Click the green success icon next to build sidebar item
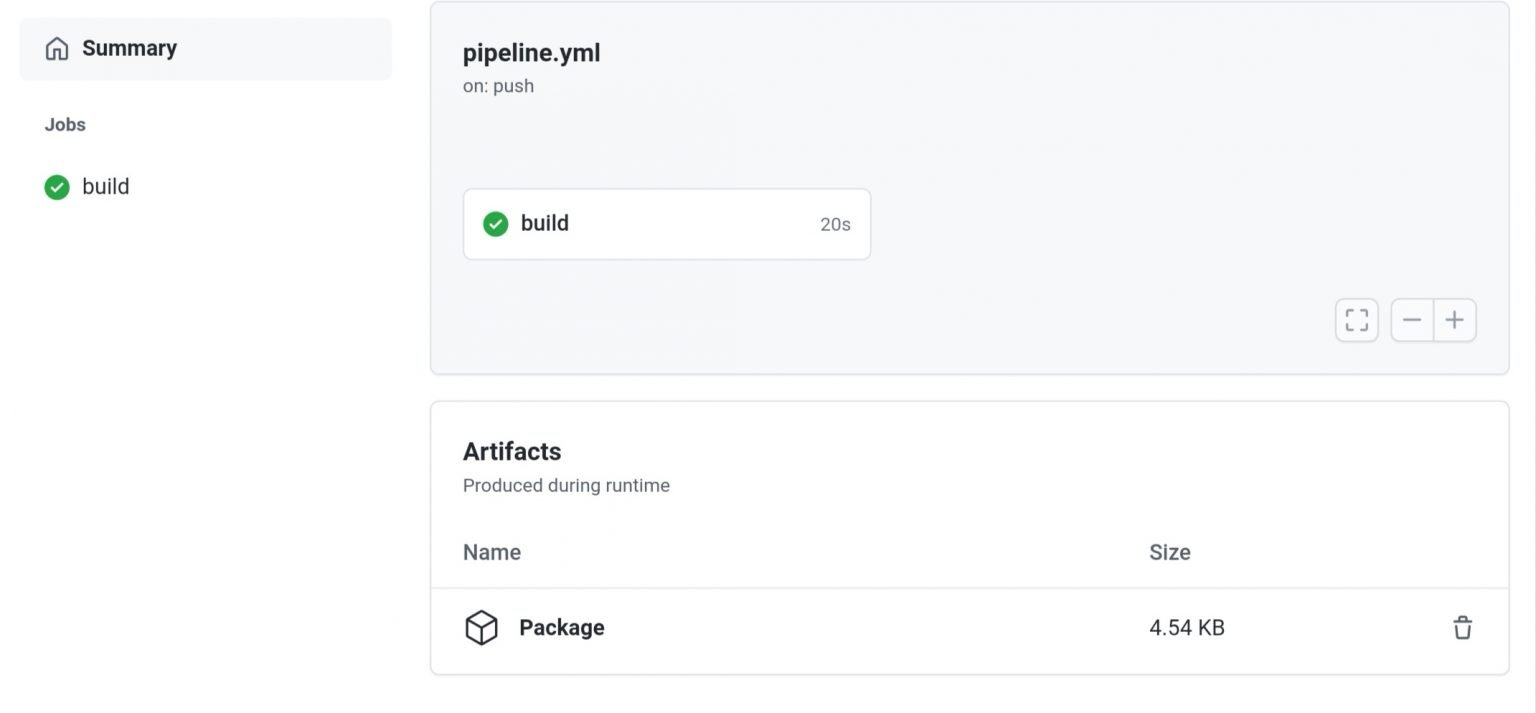1536x713 pixels. [x=56, y=186]
